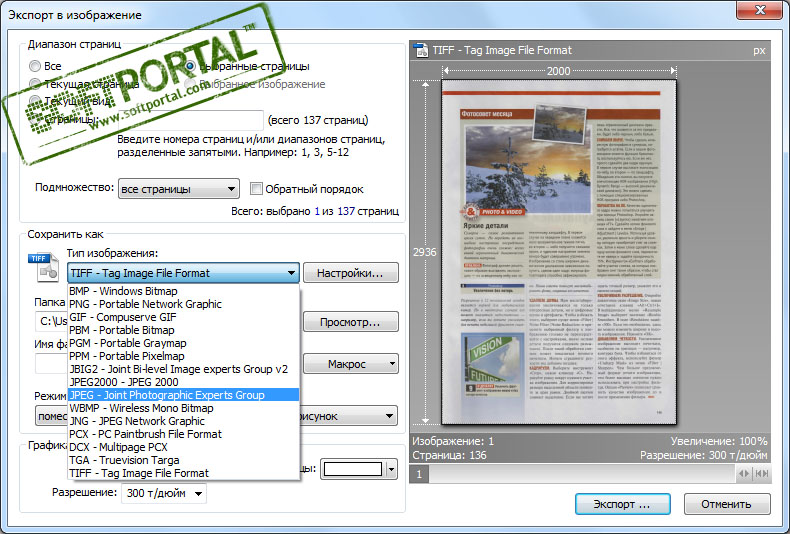The width and height of the screenshot is (790, 534).
Task: Close the export dialog window
Action: (761, 10)
